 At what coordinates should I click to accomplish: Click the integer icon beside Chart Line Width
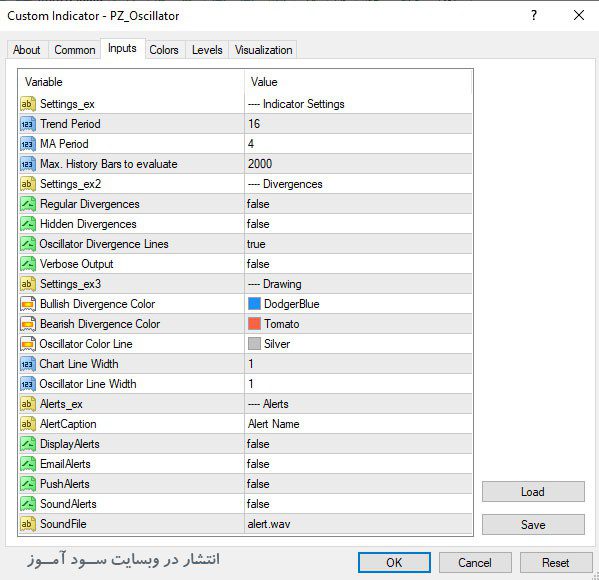click(x=28, y=364)
